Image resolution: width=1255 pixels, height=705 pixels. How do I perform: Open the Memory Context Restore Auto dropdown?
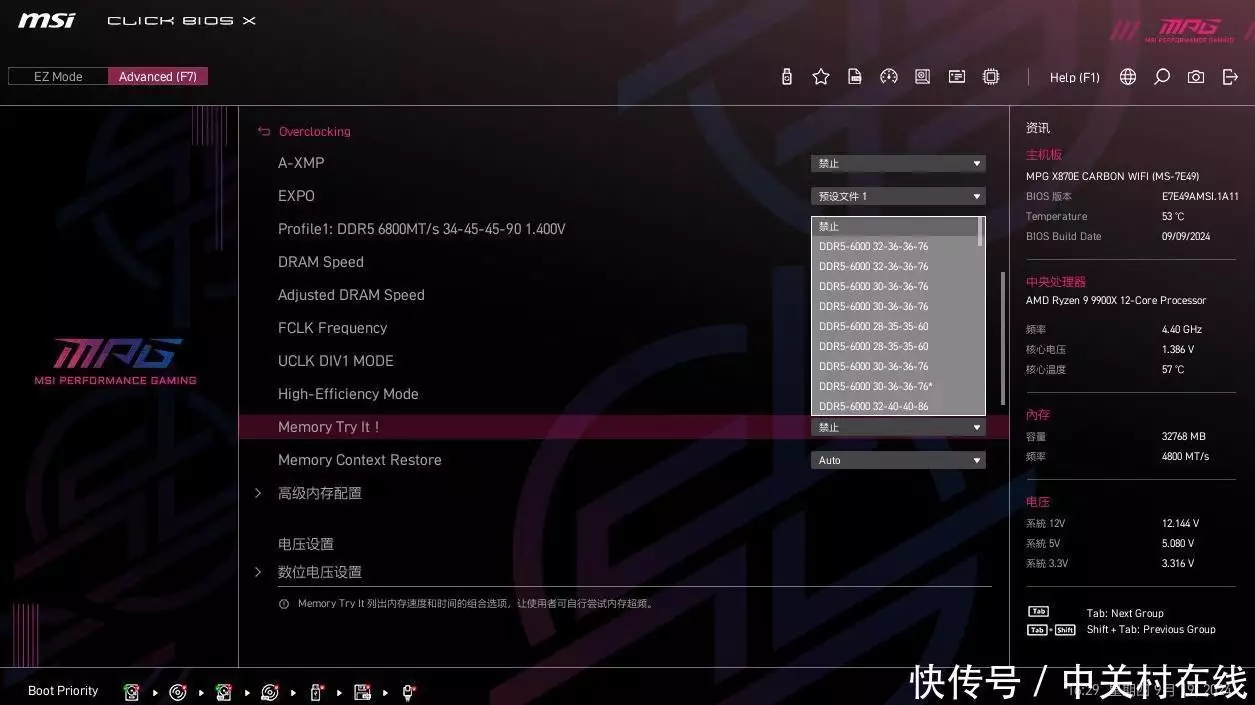(898, 460)
